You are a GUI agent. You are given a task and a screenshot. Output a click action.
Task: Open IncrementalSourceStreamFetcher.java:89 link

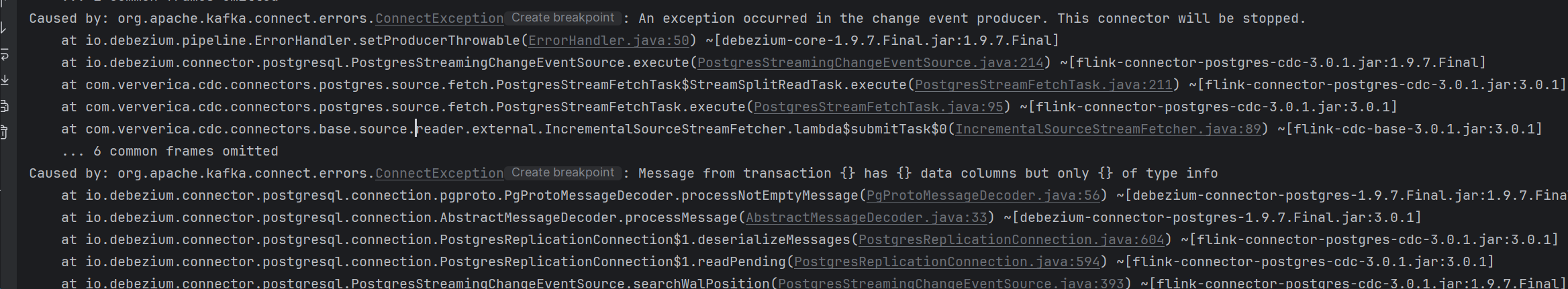click(x=1108, y=129)
